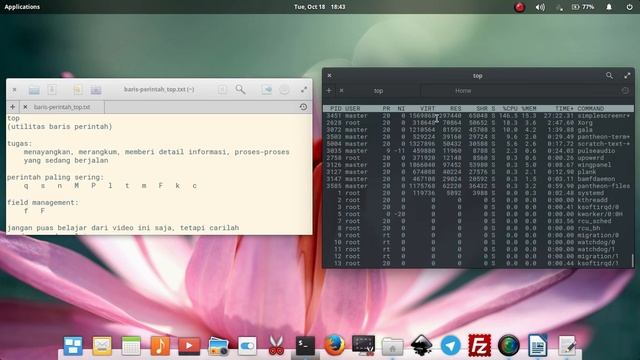
Task: Launch LibreOffice Writer from the dock
Action: (x=538, y=346)
